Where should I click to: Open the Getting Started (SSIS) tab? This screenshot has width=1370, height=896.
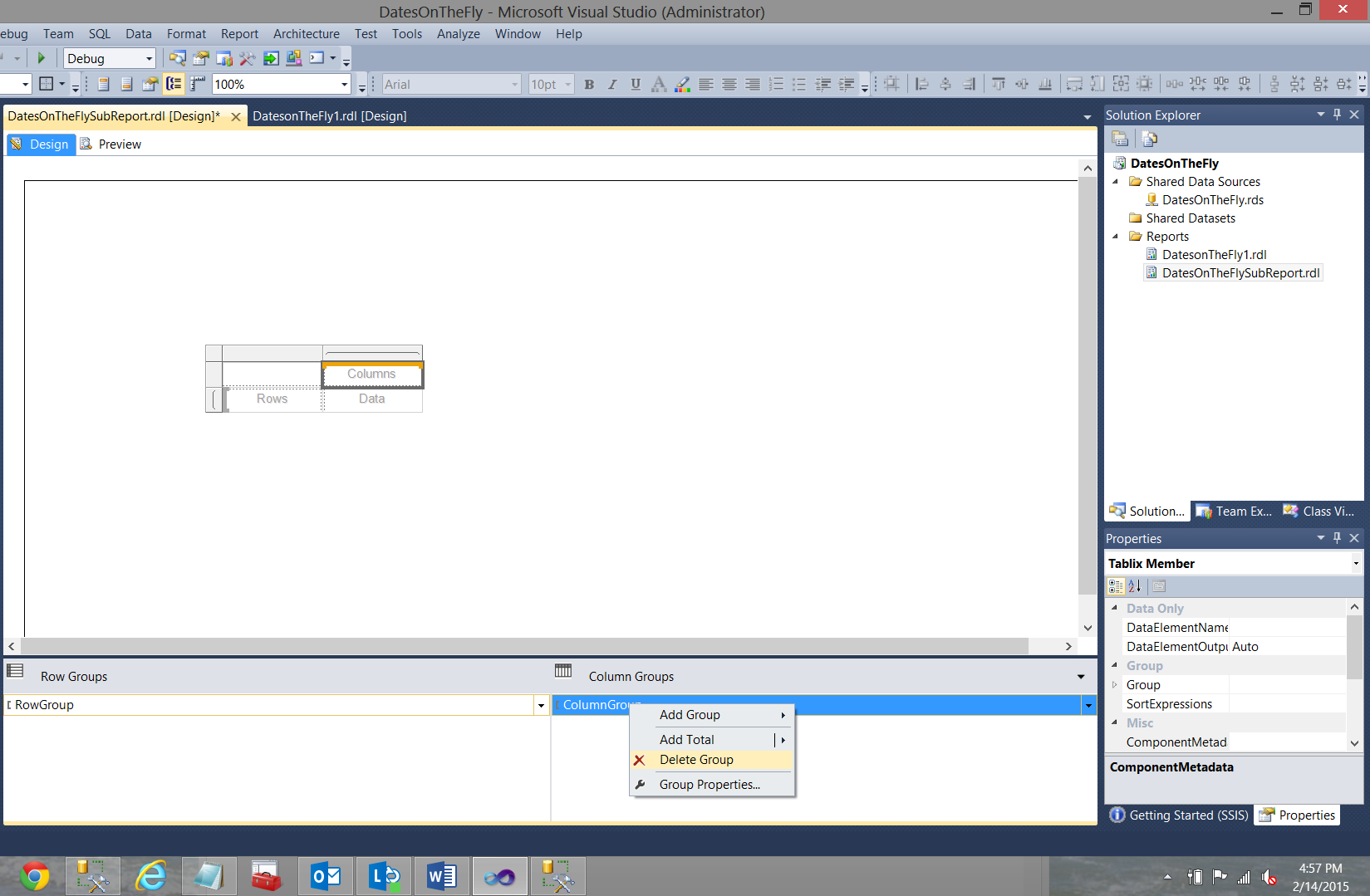[1179, 815]
